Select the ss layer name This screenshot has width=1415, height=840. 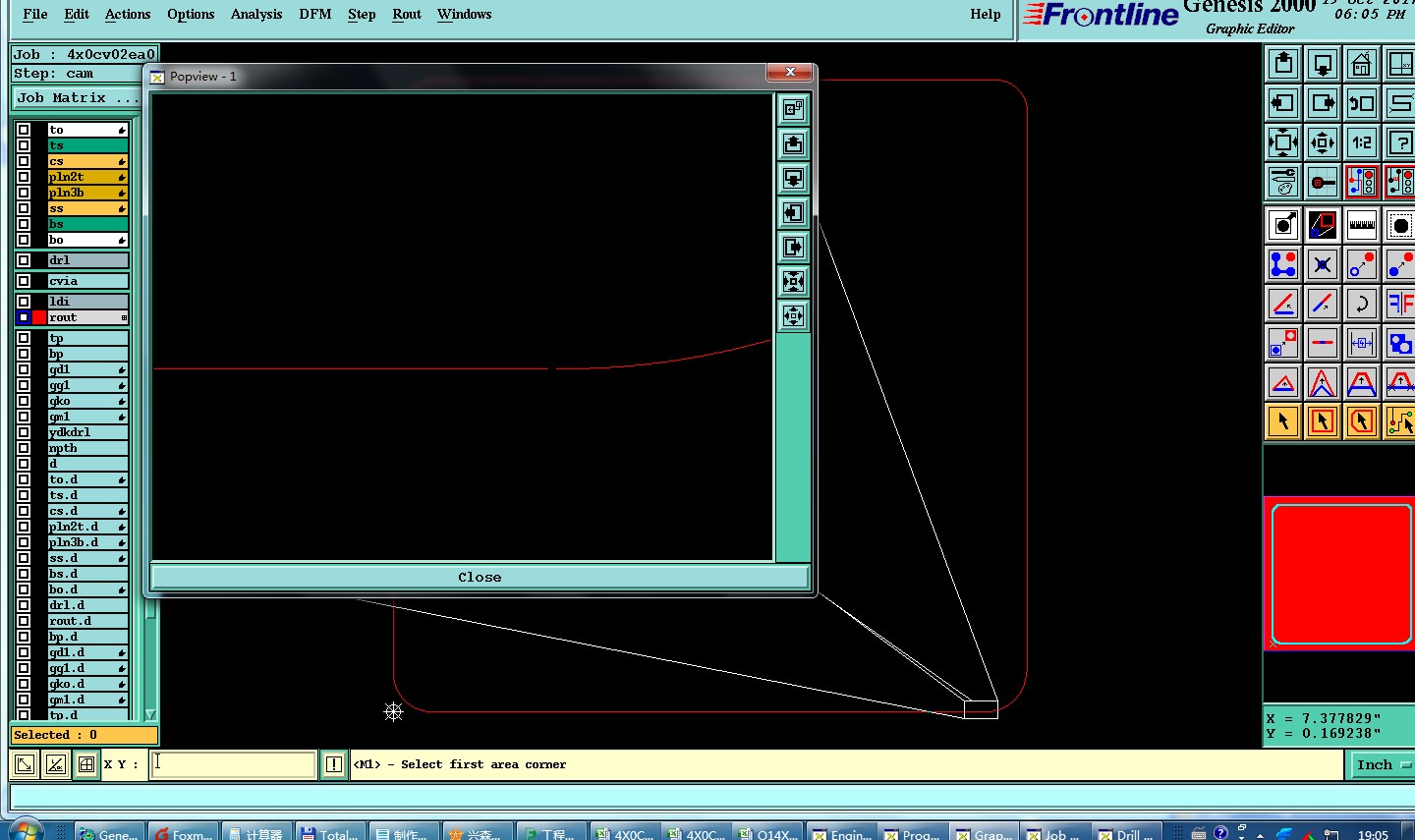coord(87,208)
